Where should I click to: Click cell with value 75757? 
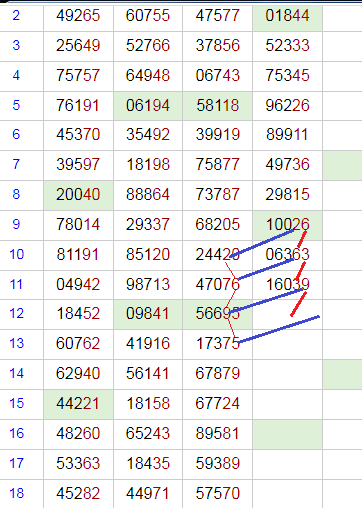78,76
